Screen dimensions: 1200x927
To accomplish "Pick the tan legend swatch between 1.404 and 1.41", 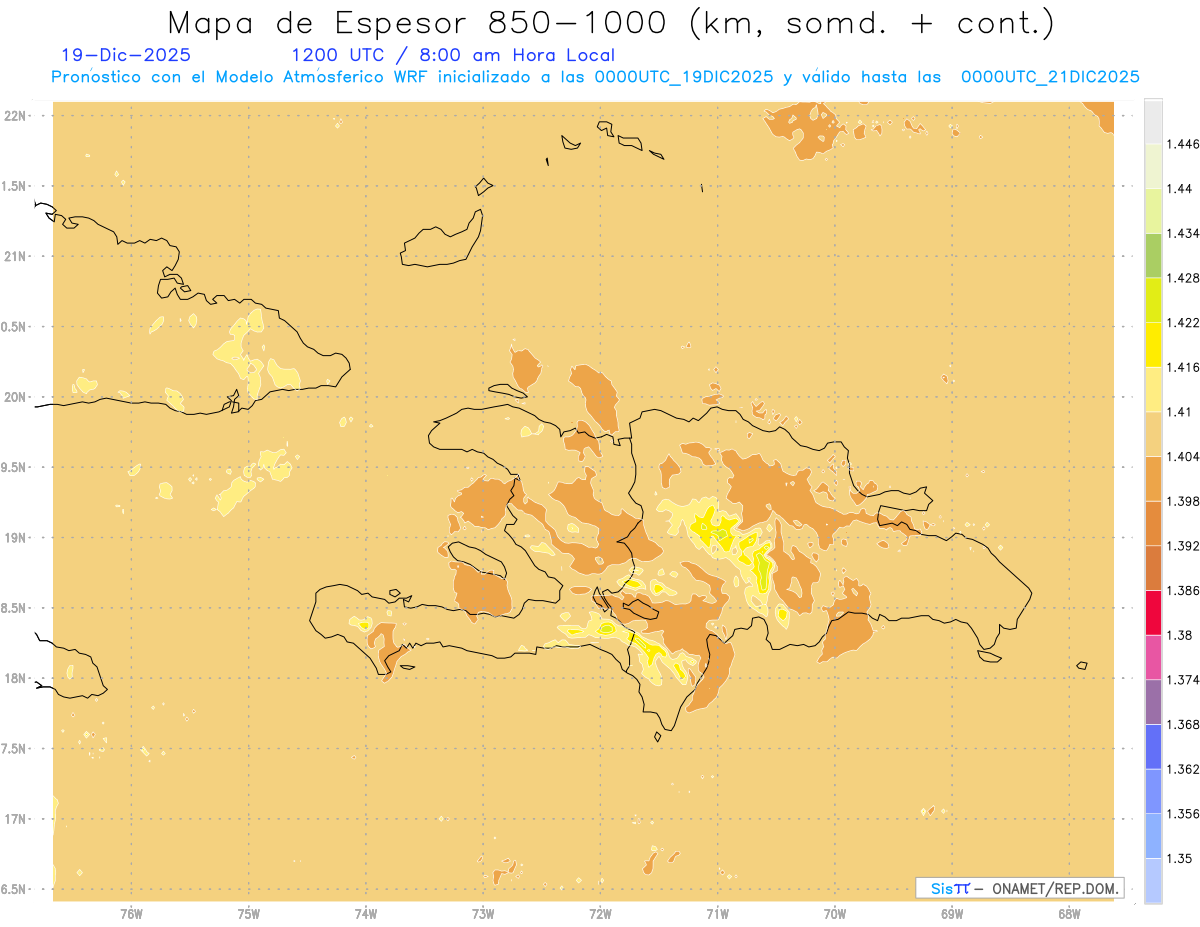I will [1153, 434].
